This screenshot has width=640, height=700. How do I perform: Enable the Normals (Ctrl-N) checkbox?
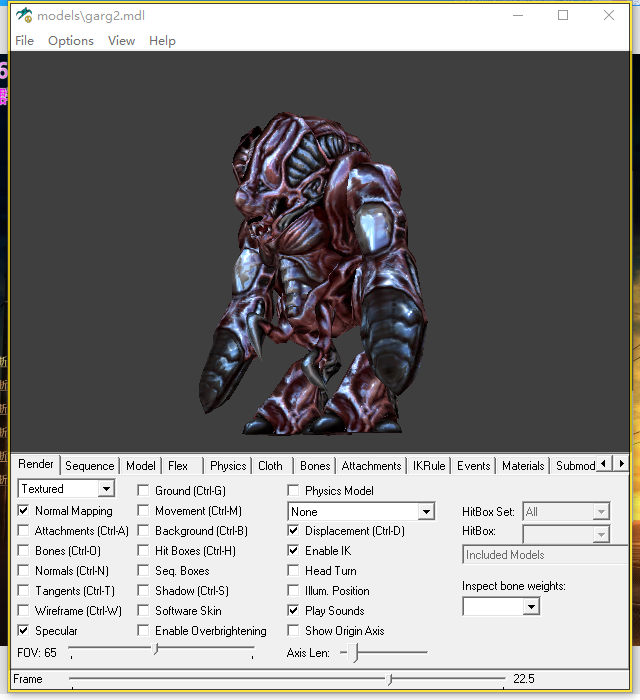(x=23, y=571)
